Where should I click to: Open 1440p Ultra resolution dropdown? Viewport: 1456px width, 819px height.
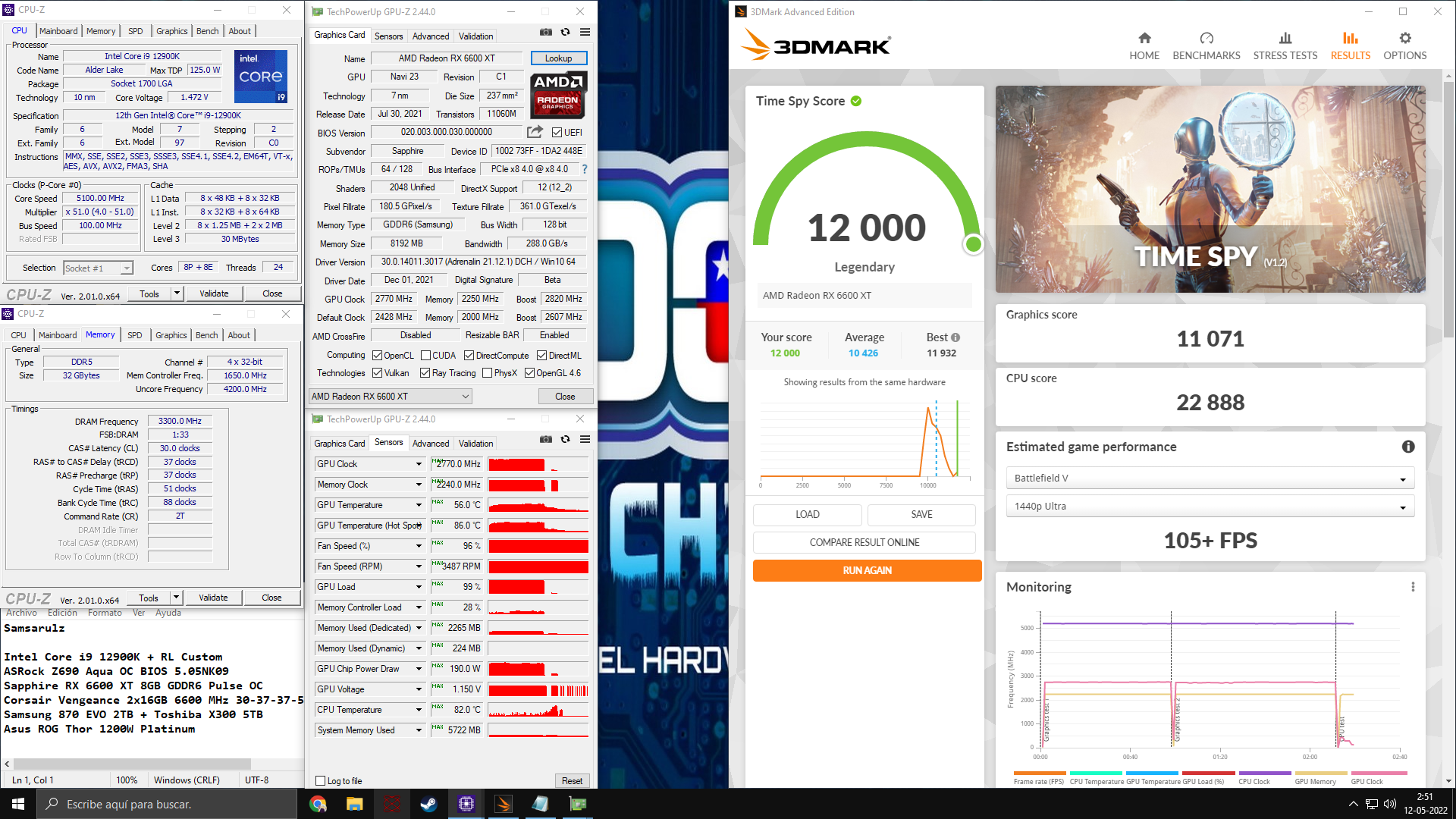1210,507
